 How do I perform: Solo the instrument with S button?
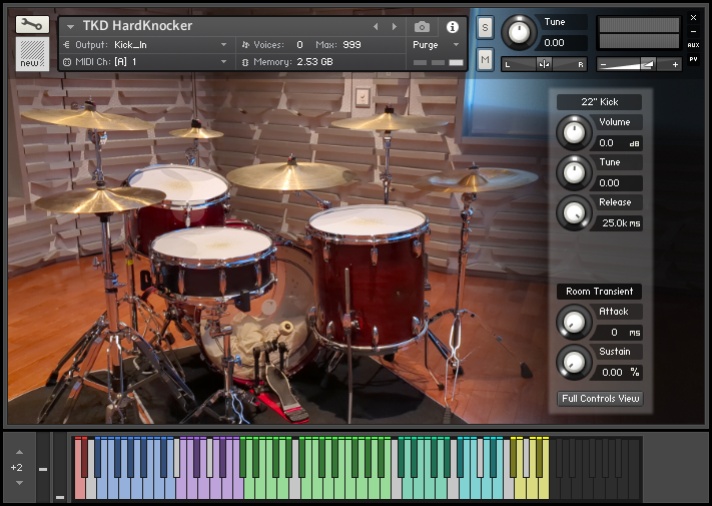[x=485, y=28]
